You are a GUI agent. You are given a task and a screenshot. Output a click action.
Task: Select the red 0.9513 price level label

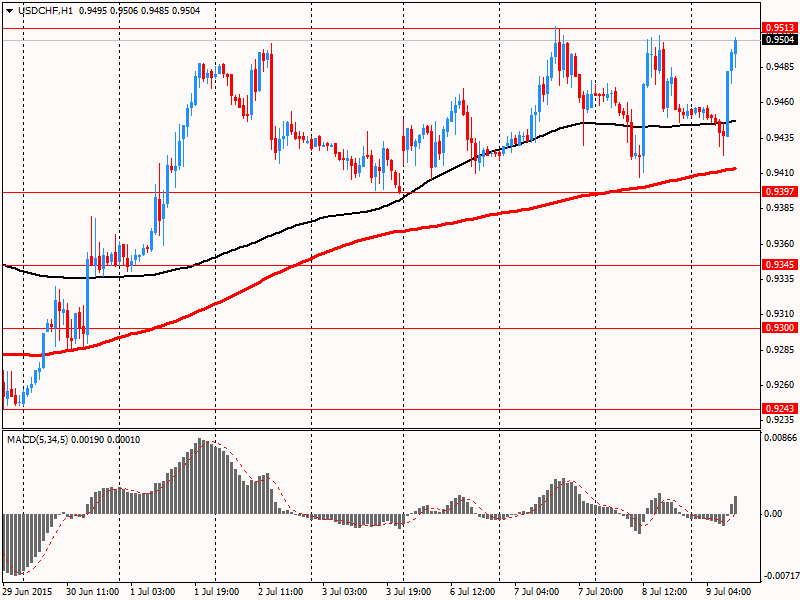pos(779,28)
